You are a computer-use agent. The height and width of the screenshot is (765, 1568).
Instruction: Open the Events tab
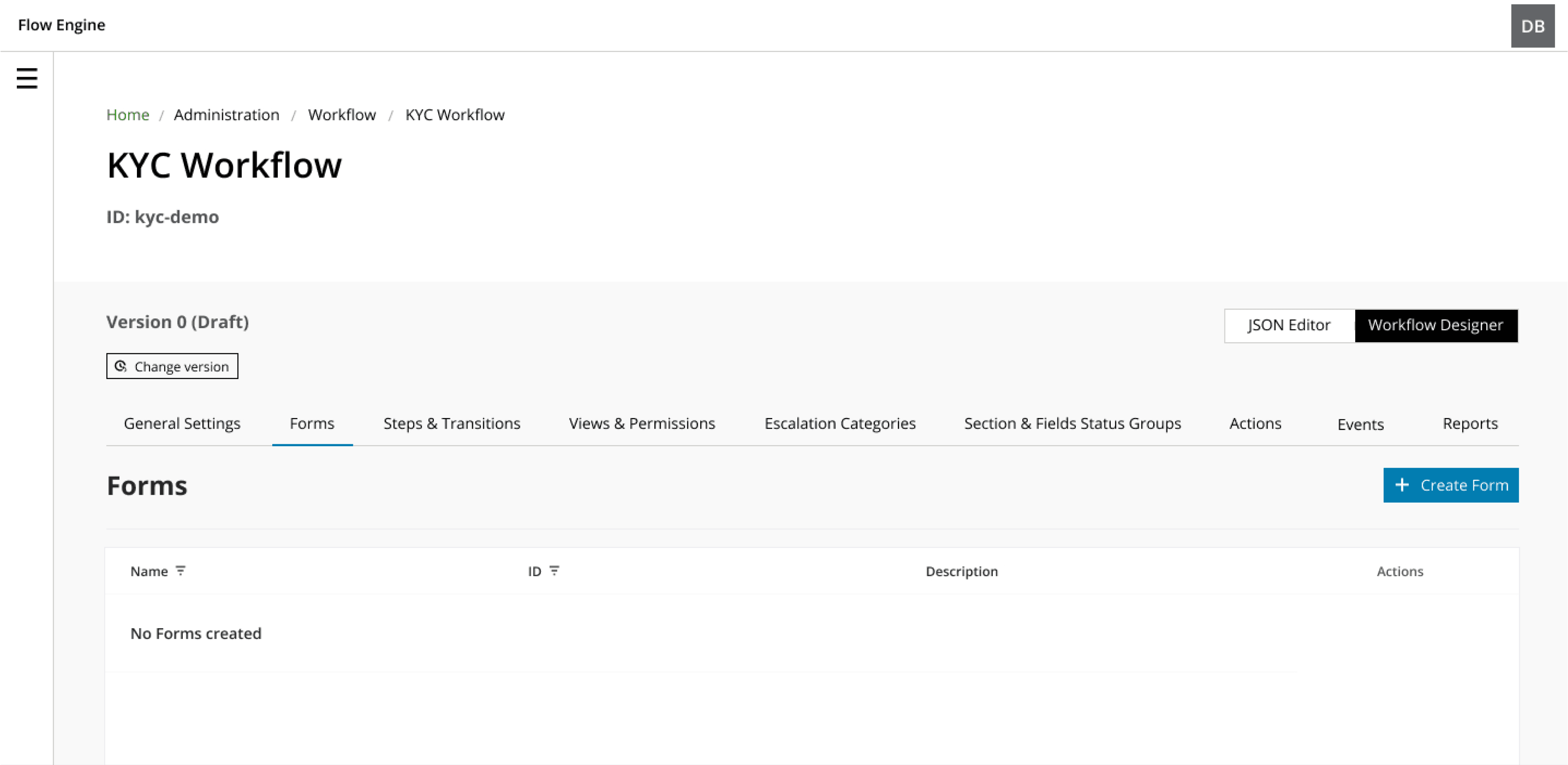pos(1360,424)
